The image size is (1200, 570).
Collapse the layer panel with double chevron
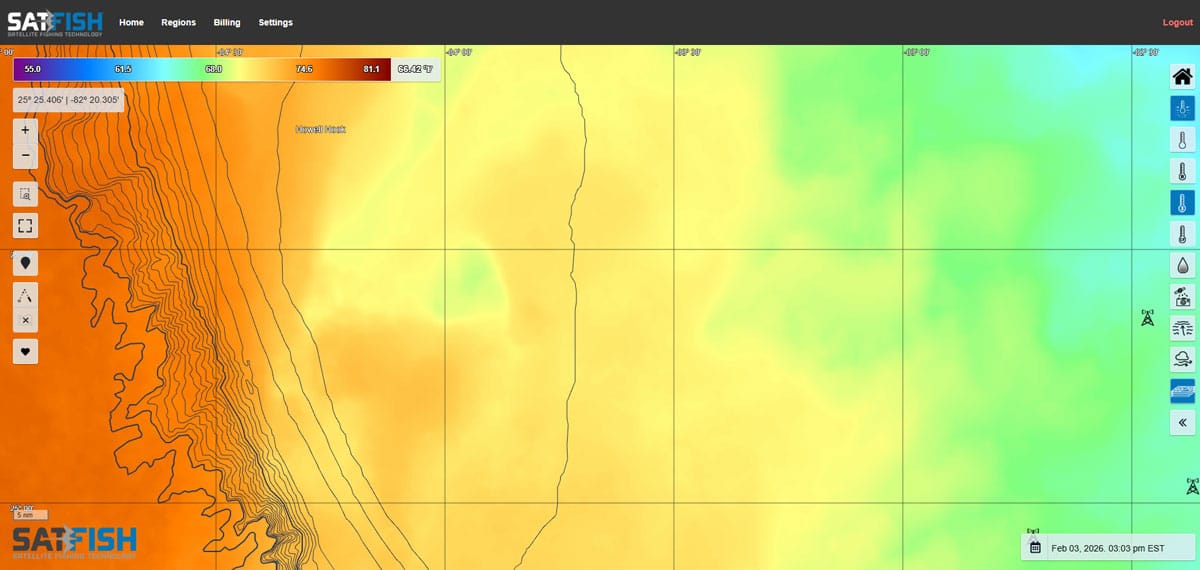click(x=1182, y=422)
